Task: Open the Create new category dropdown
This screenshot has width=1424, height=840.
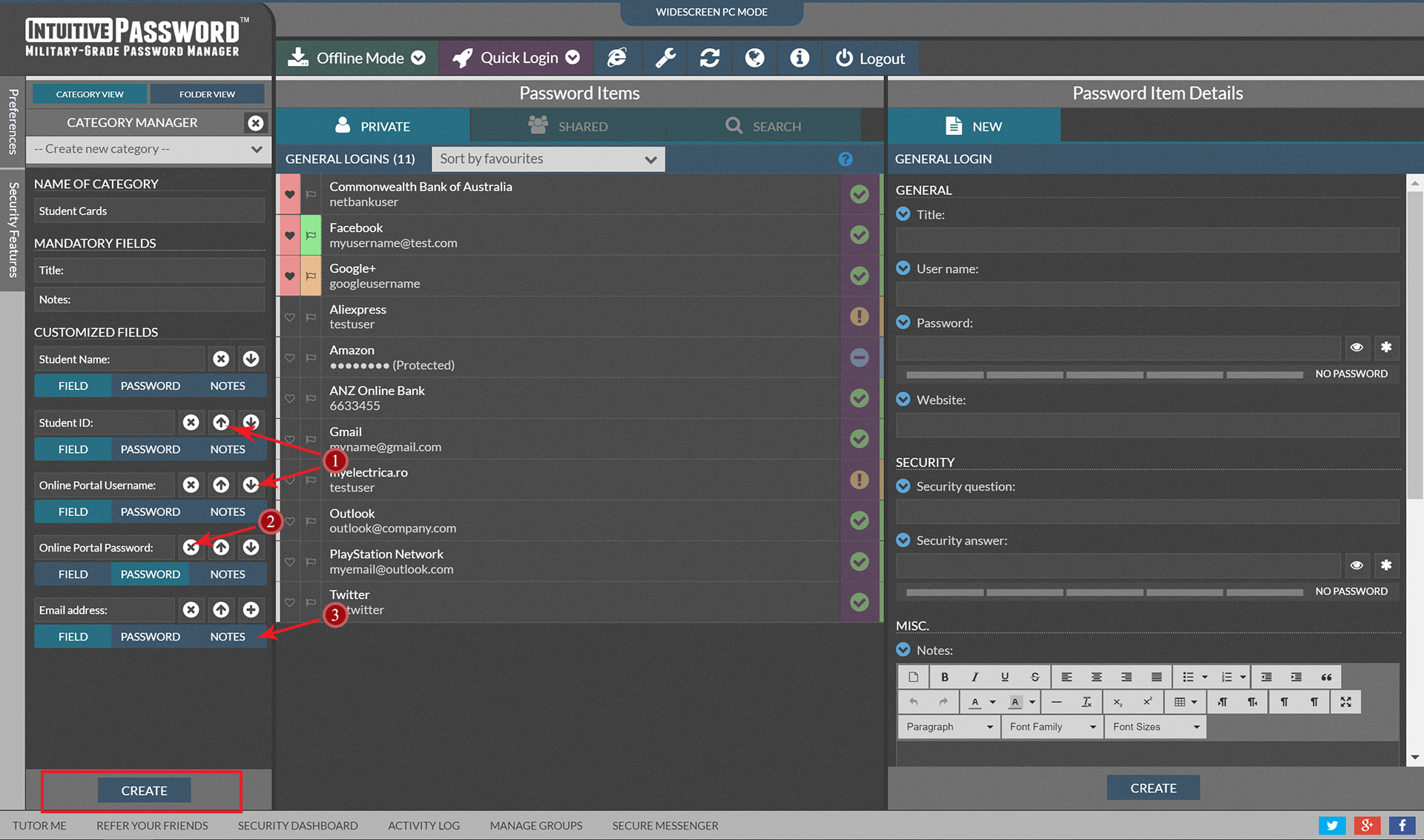Action: [148, 149]
